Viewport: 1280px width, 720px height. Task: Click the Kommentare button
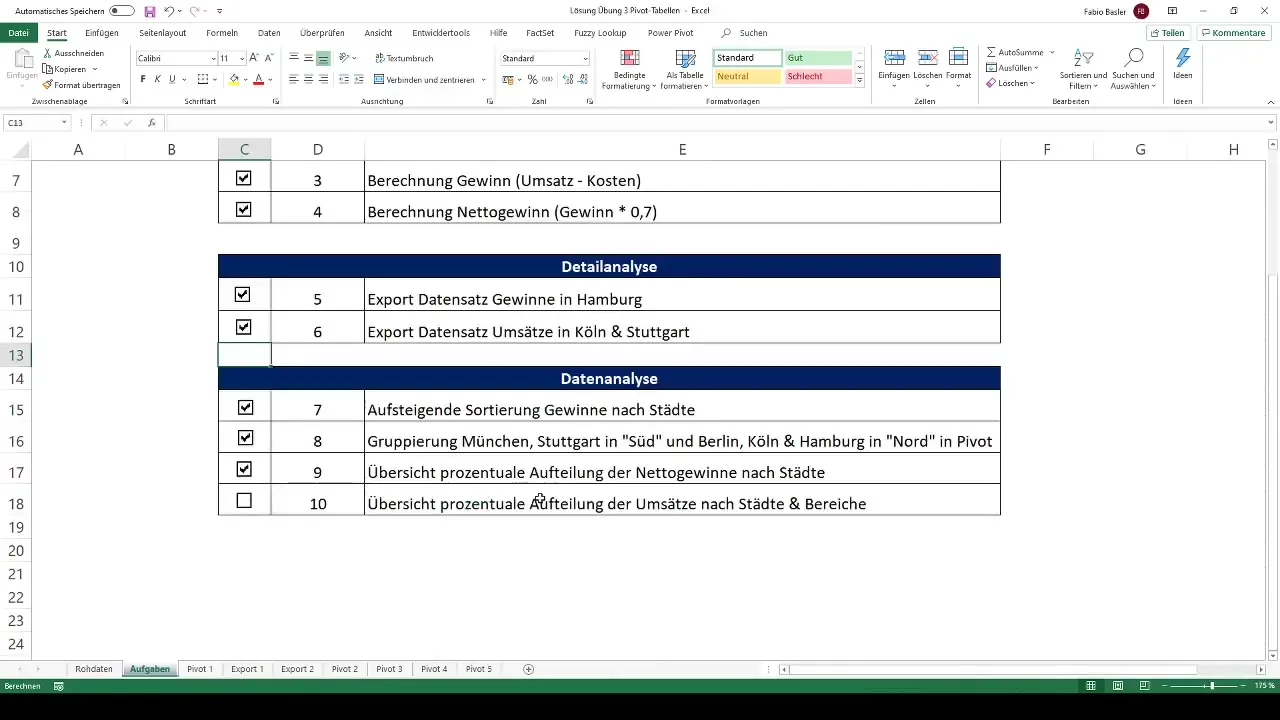[x=1233, y=33]
